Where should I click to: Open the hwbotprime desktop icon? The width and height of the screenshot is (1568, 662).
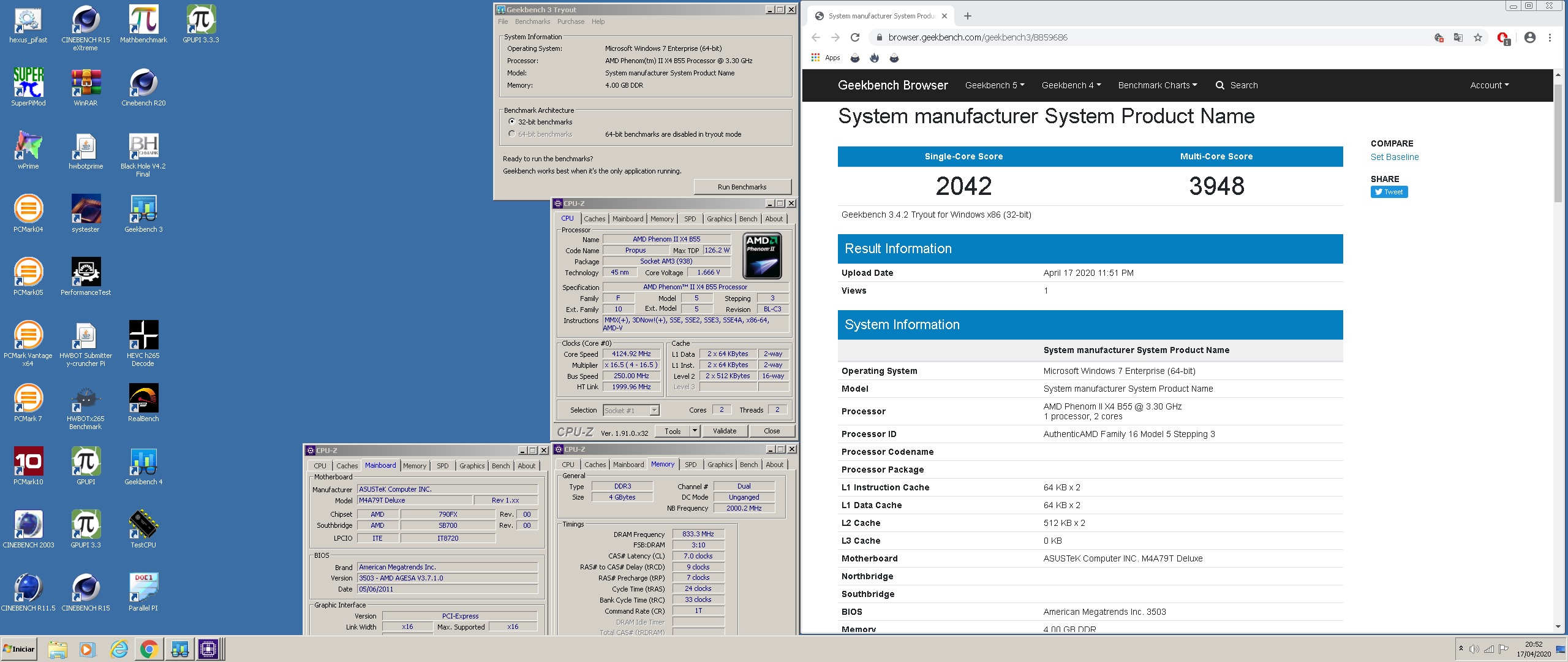pos(86,151)
